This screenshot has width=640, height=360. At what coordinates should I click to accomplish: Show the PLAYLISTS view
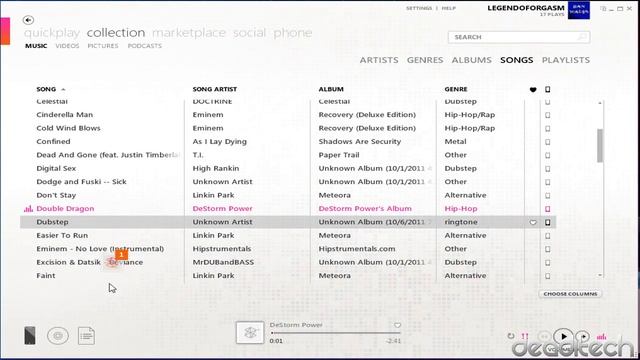pyautogui.click(x=566, y=60)
